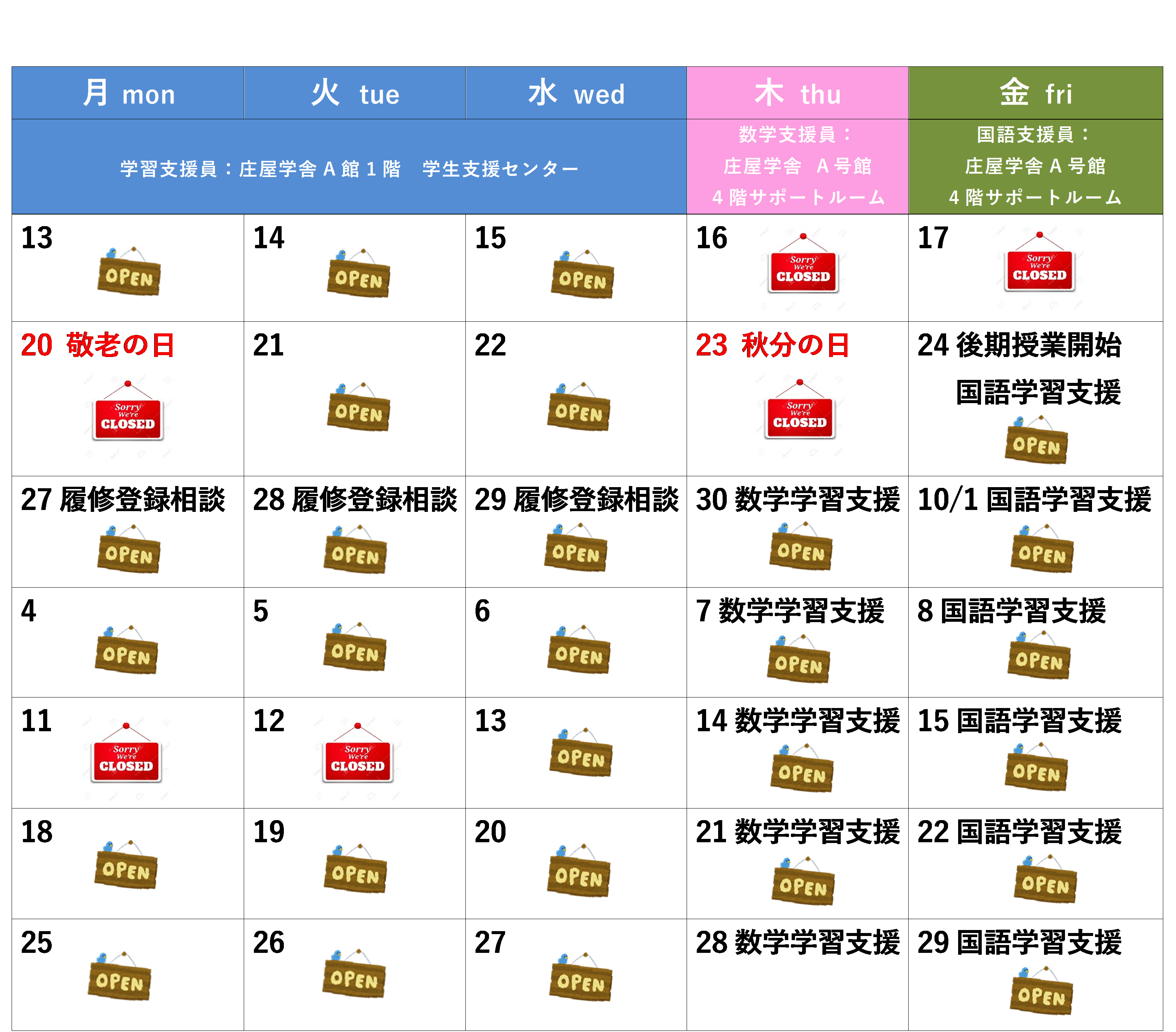Click the OPEN sign on Monday 13
The image size is (1176, 1032).
pyautogui.click(x=129, y=271)
